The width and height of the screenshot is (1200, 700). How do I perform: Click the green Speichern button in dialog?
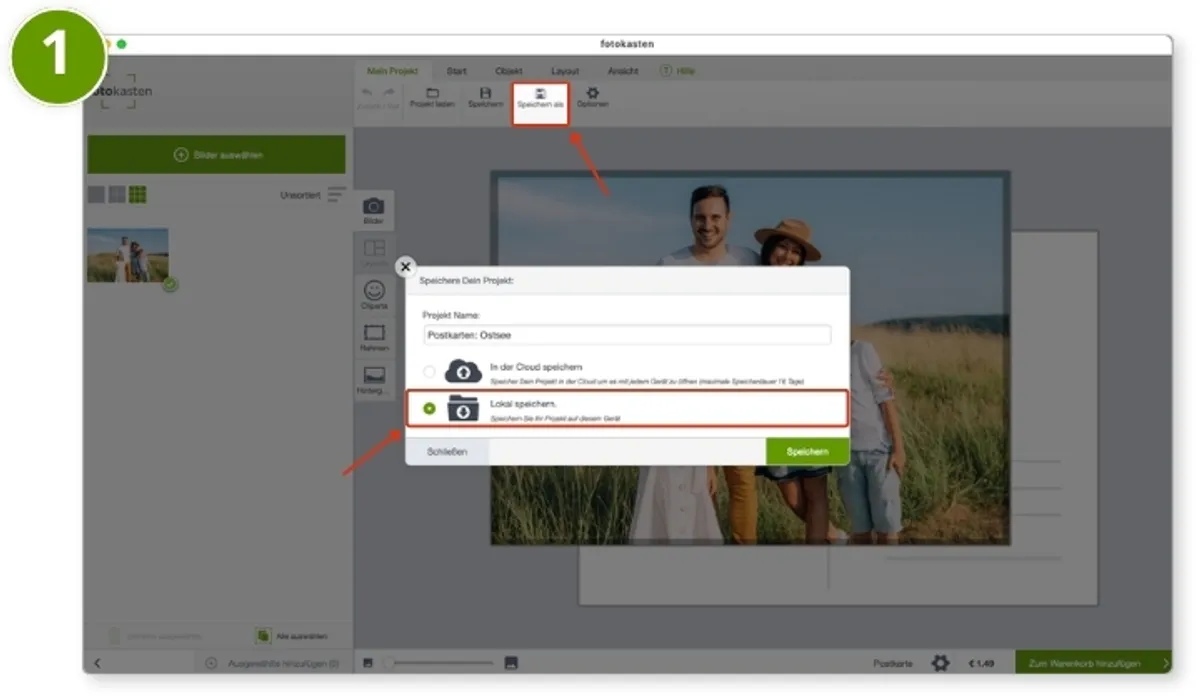pyautogui.click(x=808, y=451)
